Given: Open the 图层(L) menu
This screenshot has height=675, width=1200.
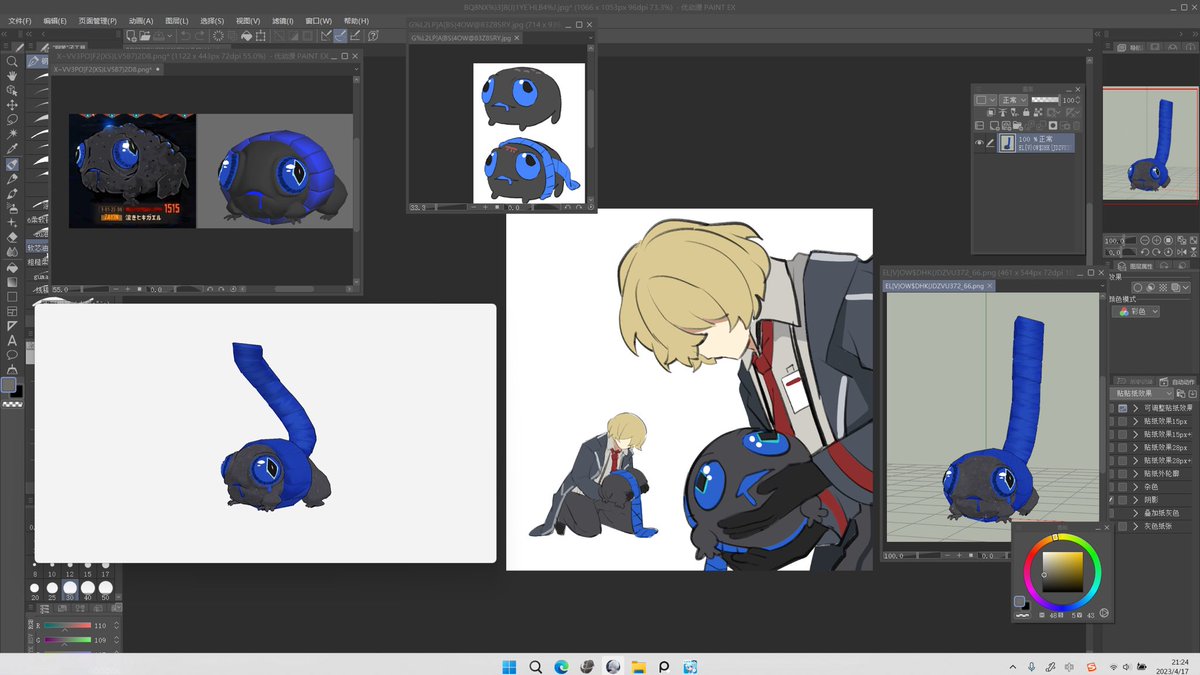Looking at the screenshot, I should [x=178, y=20].
